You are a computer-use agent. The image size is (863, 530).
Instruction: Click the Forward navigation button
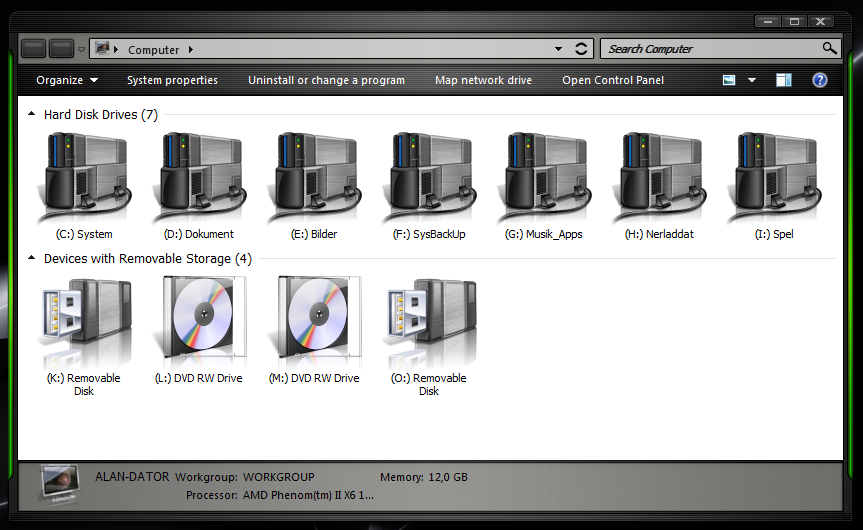62,49
